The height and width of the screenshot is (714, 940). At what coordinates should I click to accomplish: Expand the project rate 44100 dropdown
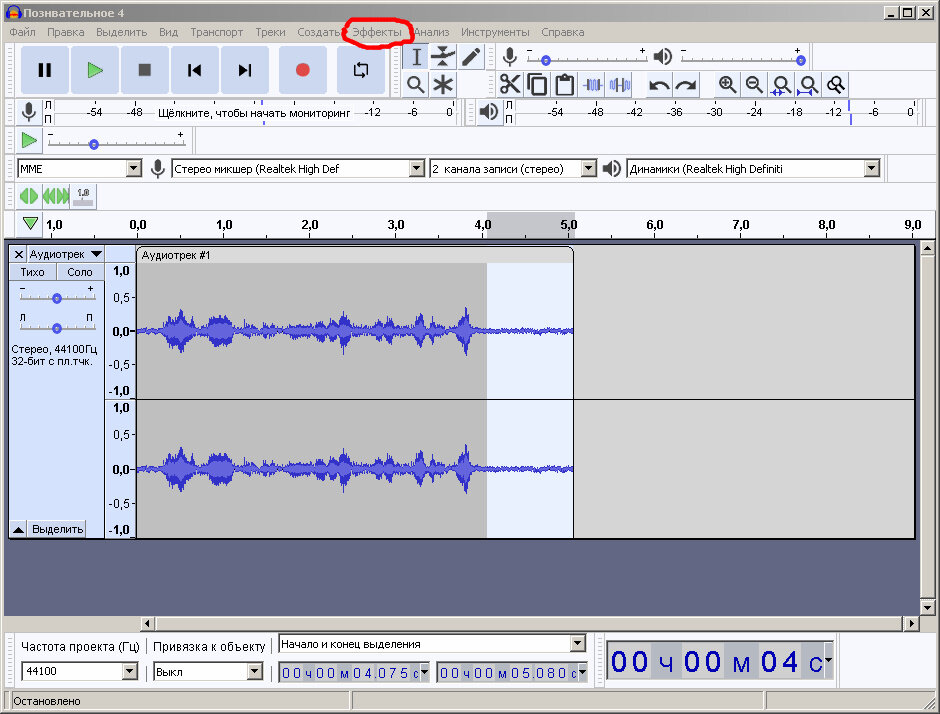[x=130, y=671]
